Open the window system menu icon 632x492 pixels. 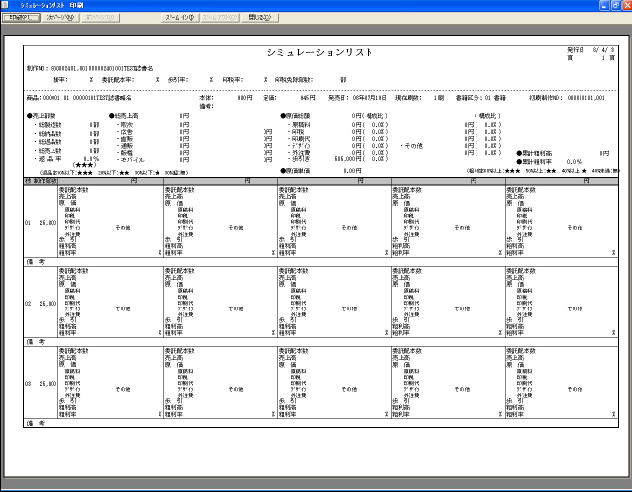5,5
